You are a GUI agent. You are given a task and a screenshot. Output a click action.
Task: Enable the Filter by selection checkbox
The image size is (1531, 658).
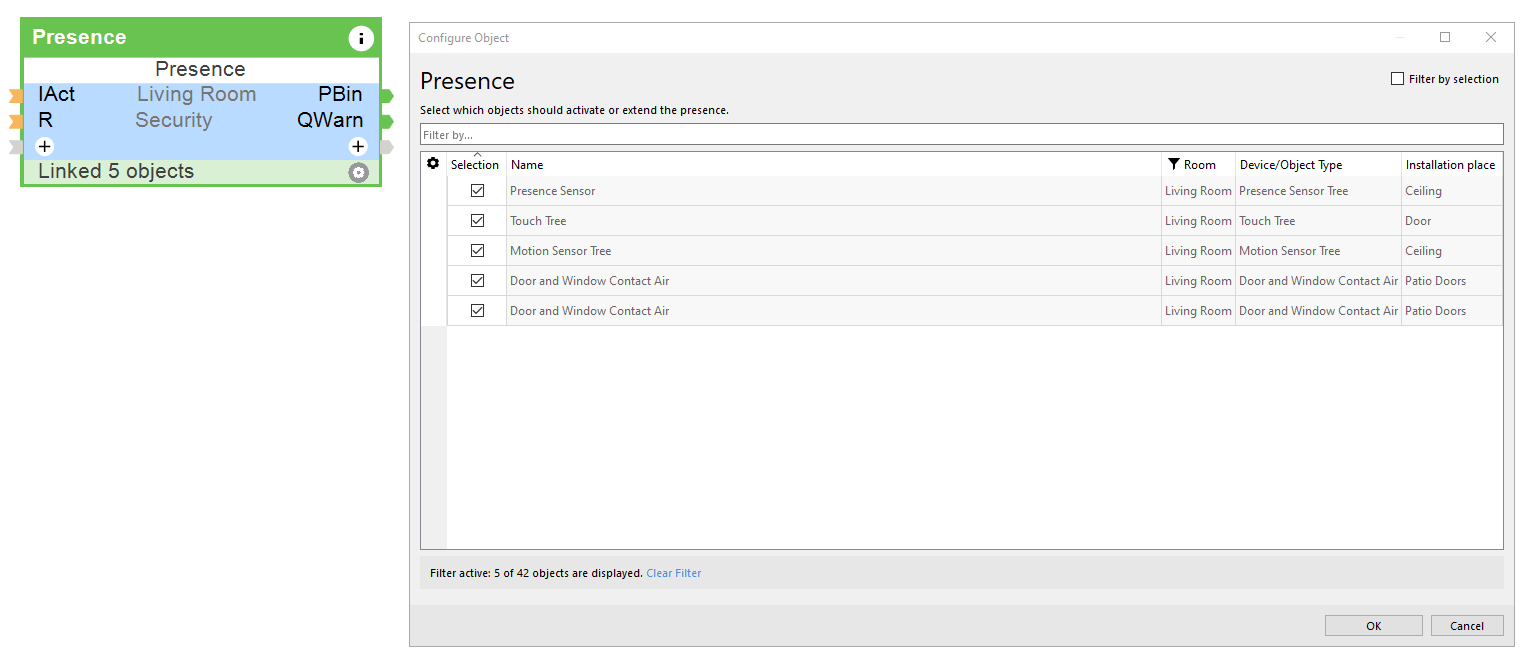coord(1398,79)
